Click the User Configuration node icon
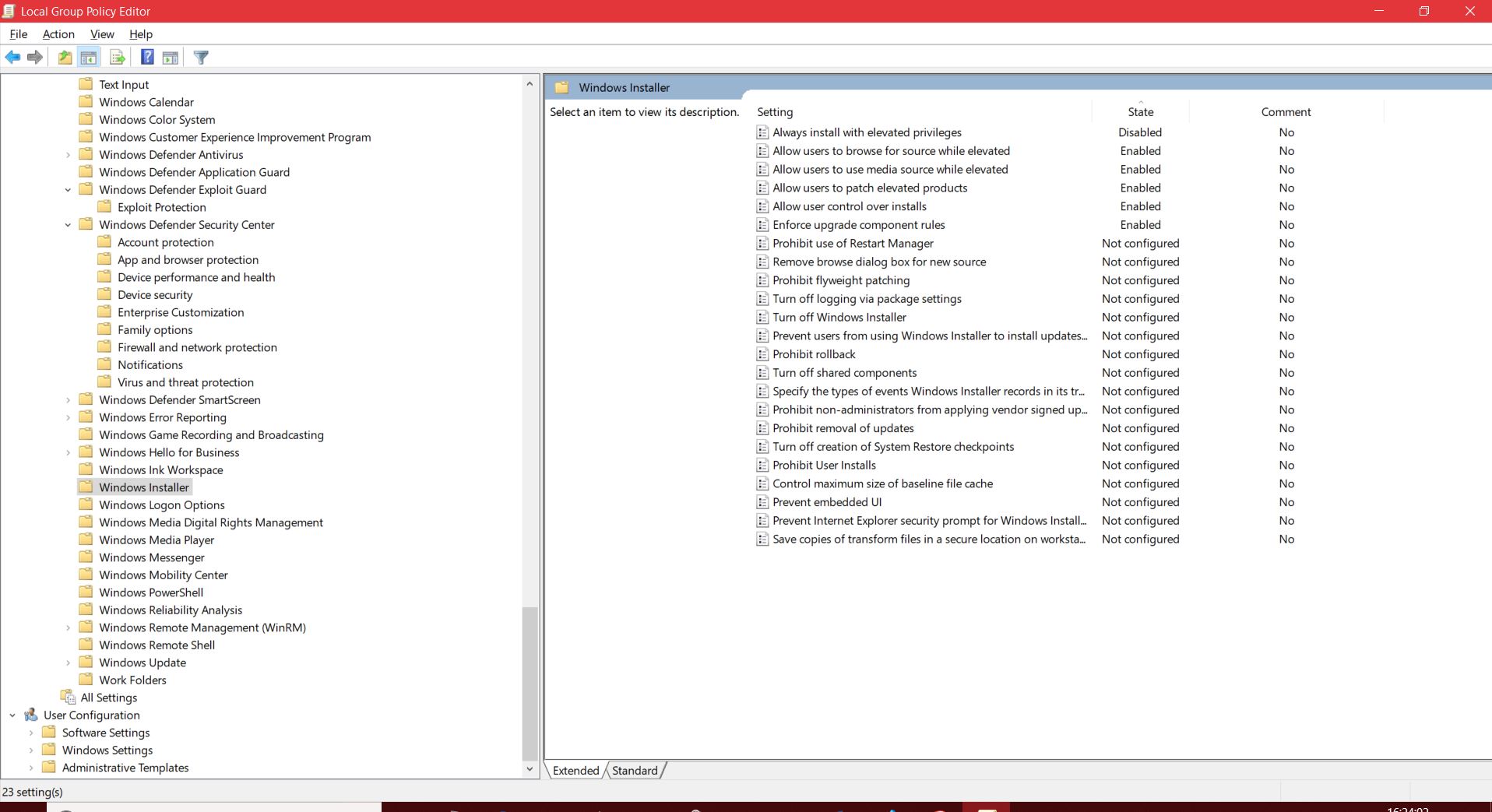This screenshot has height=812, width=1492. (x=31, y=715)
